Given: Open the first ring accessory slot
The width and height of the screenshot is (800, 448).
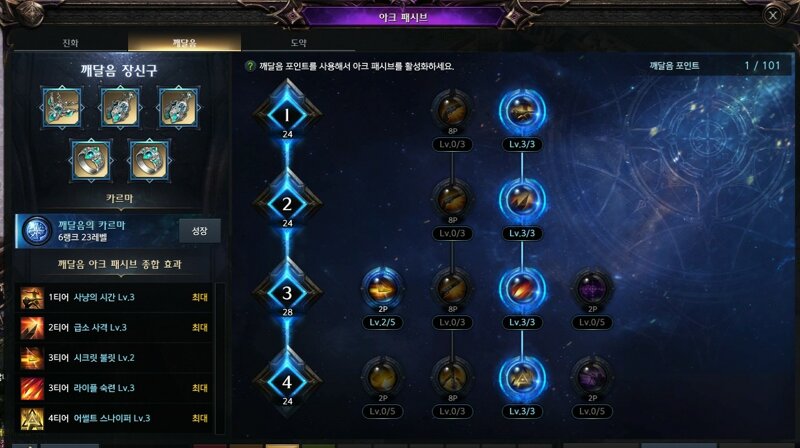Looking at the screenshot, I should 91,160.
